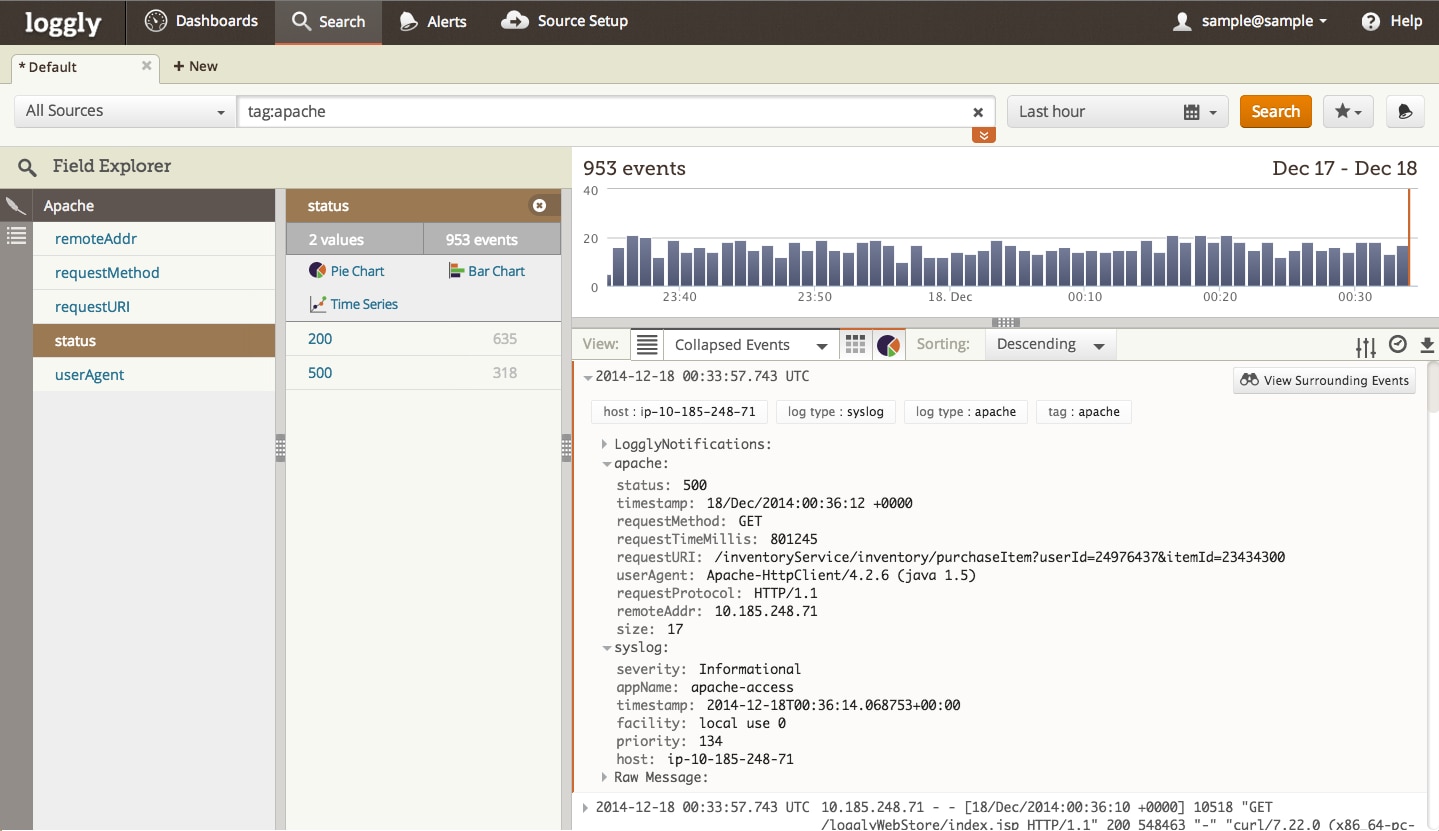This screenshot has height=831, width=1439.
Task: Close the status field panel
Action: (540, 206)
